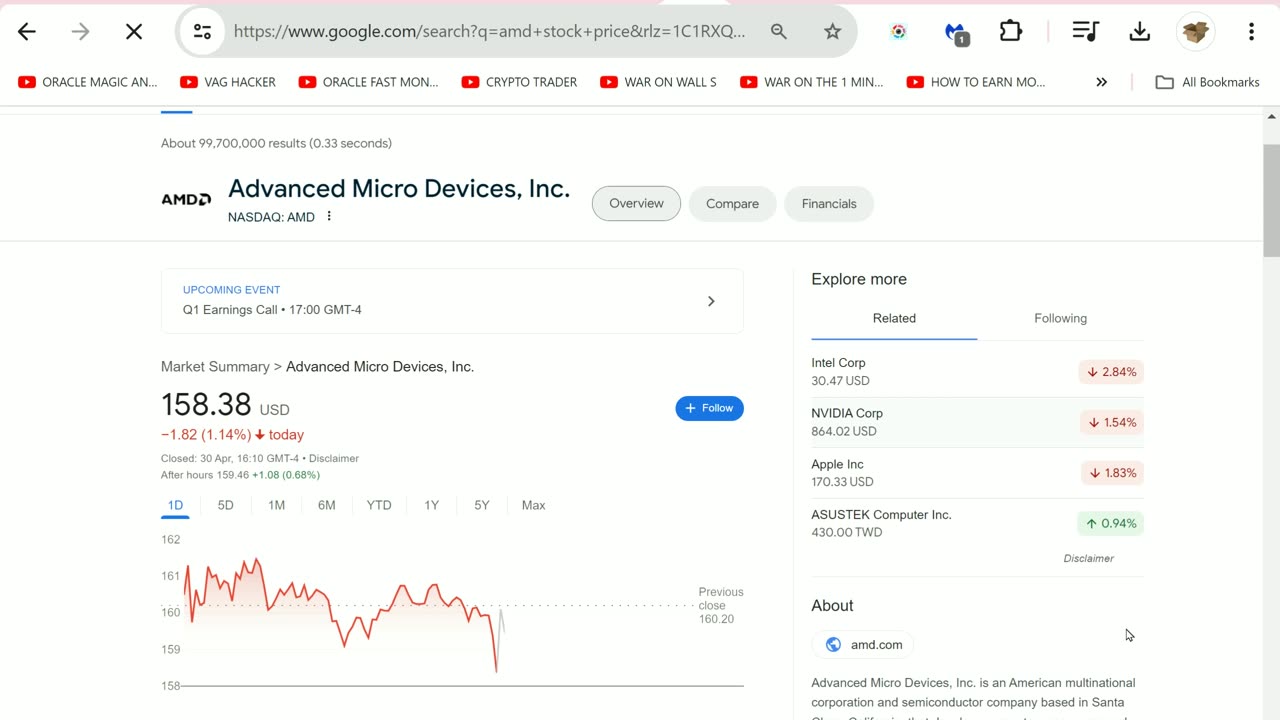Click the address bar URL
Viewport: 1280px width, 720px height.
pos(489,32)
